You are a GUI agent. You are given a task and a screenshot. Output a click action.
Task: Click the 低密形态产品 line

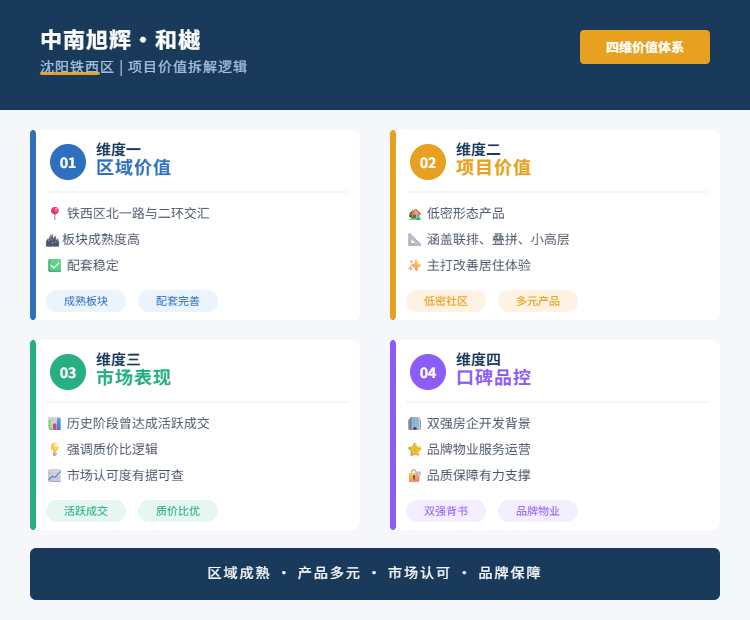tap(466, 214)
